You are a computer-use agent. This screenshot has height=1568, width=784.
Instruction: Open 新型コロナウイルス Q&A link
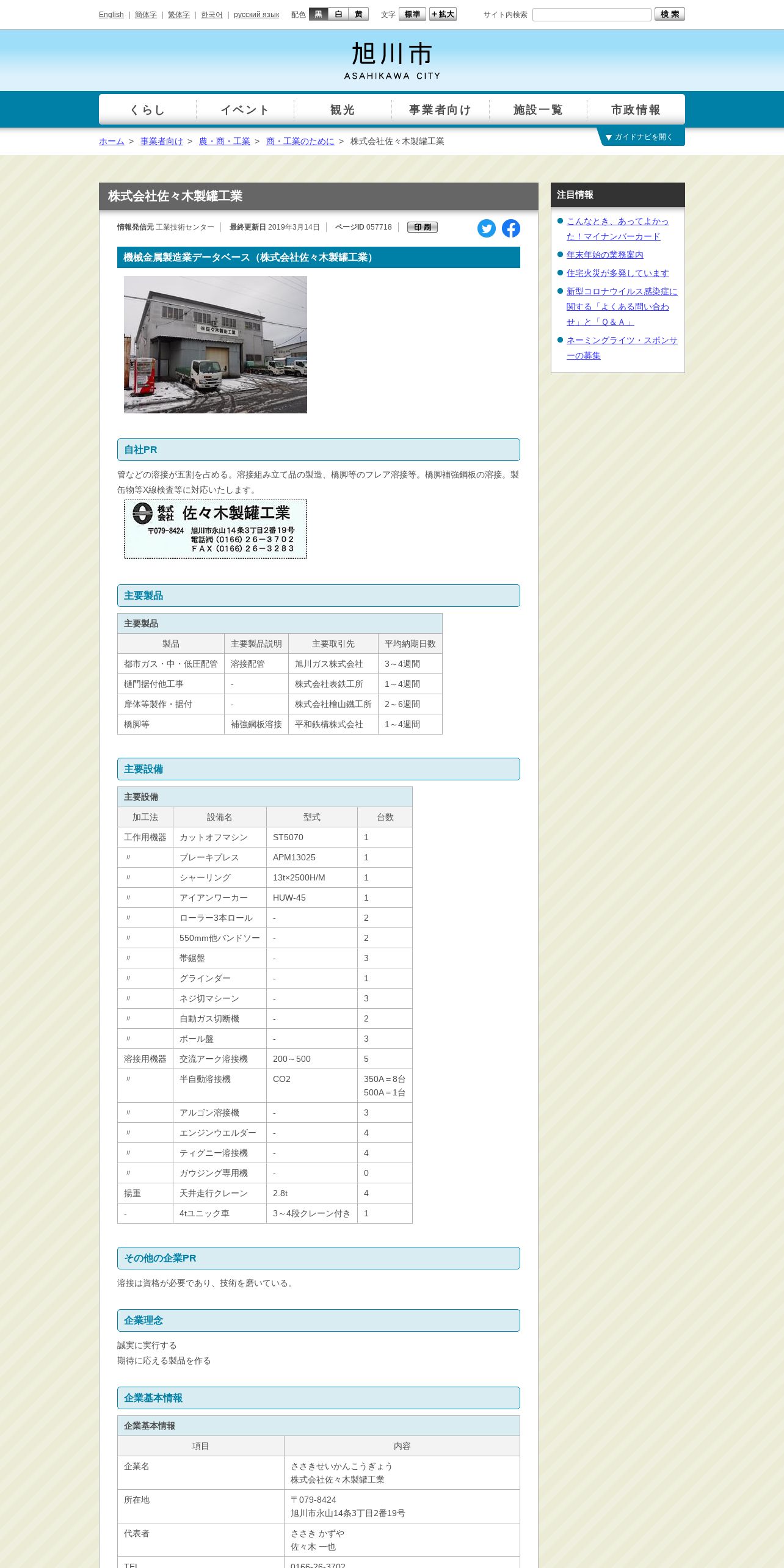(x=622, y=307)
